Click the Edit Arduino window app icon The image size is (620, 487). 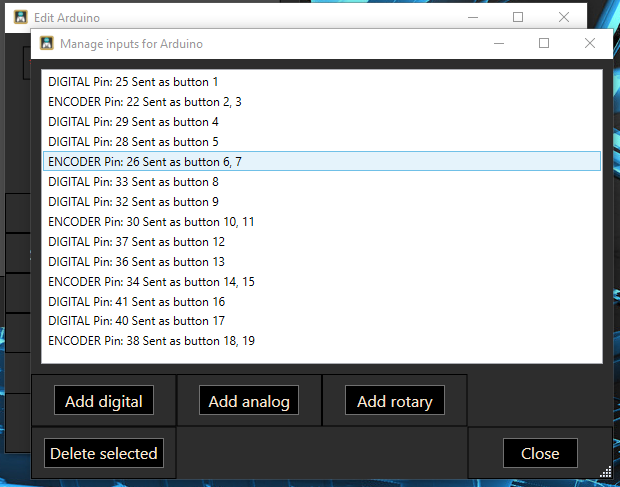point(21,17)
